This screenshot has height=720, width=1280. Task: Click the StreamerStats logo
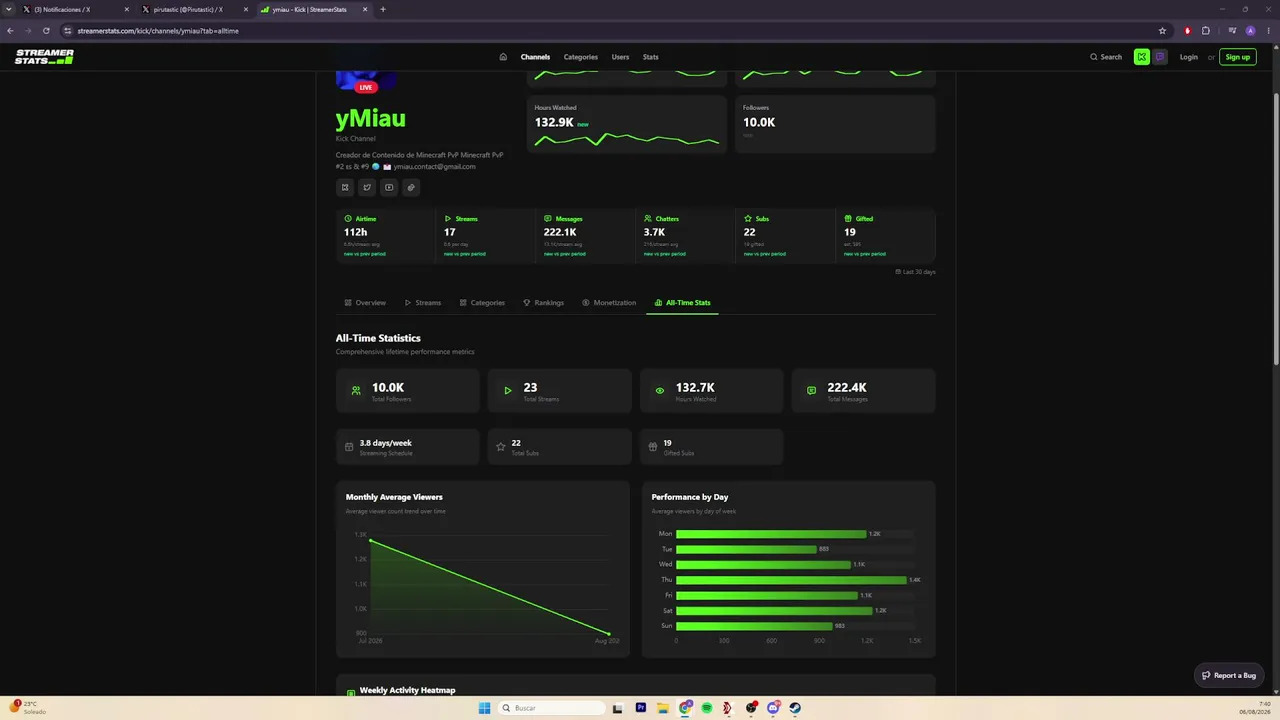44,57
